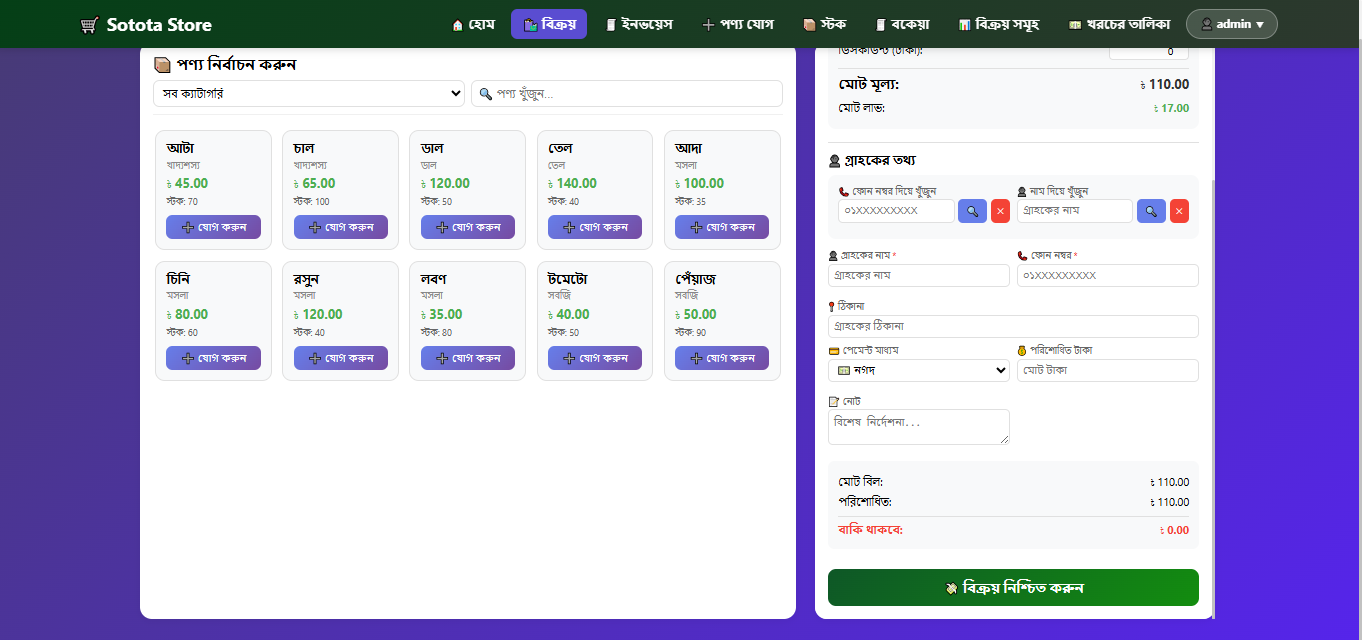Expand the নগদ payment method dropdown
Image resolution: width=1362 pixels, height=640 pixels.
[919, 370]
